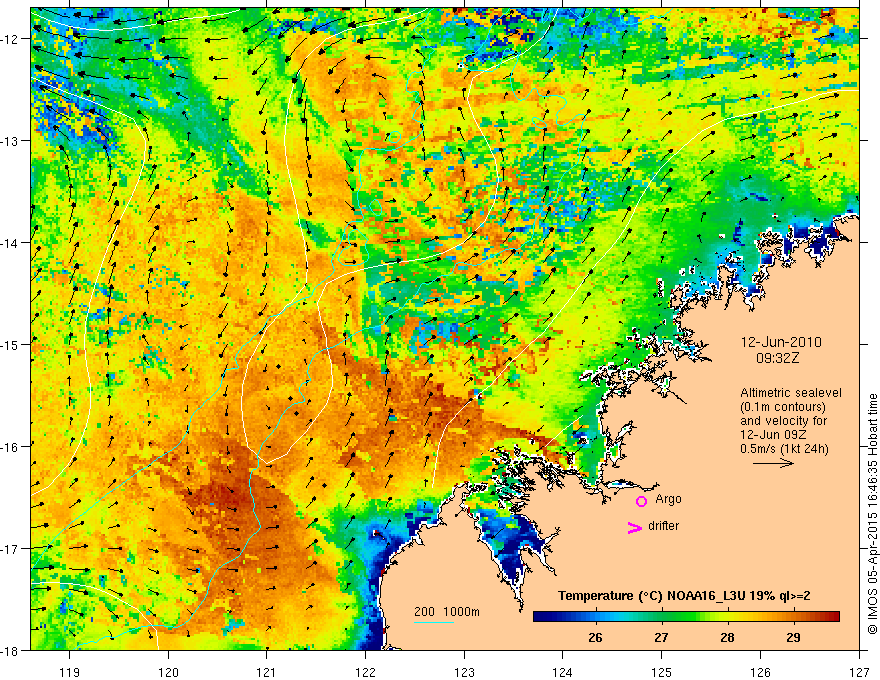Click the 'Altimetric sealevel' caption line
The height and width of the screenshot is (680, 880).
pos(791,393)
